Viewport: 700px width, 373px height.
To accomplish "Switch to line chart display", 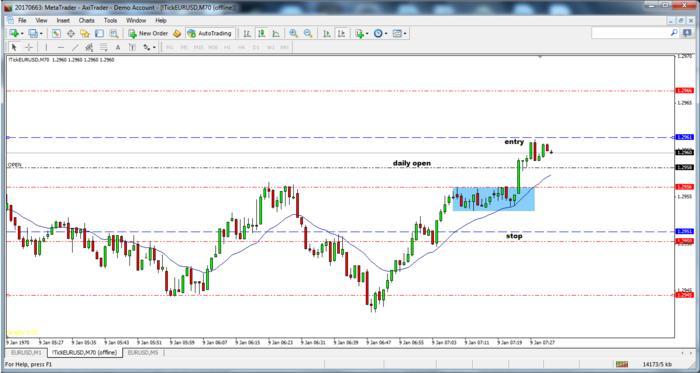I will tap(276, 33).
